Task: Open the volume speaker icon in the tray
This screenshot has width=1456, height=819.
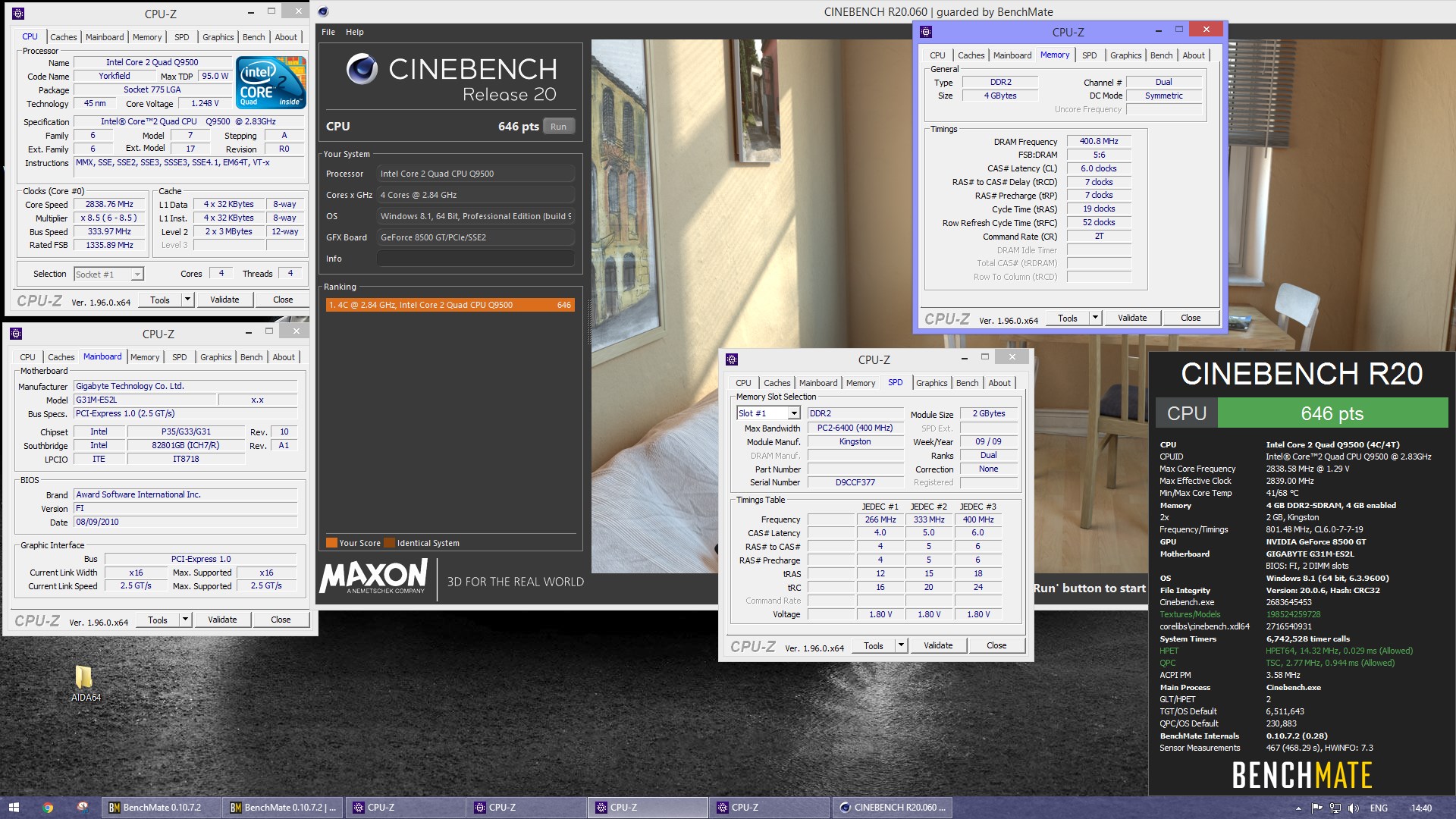Action: point(1354,808)
